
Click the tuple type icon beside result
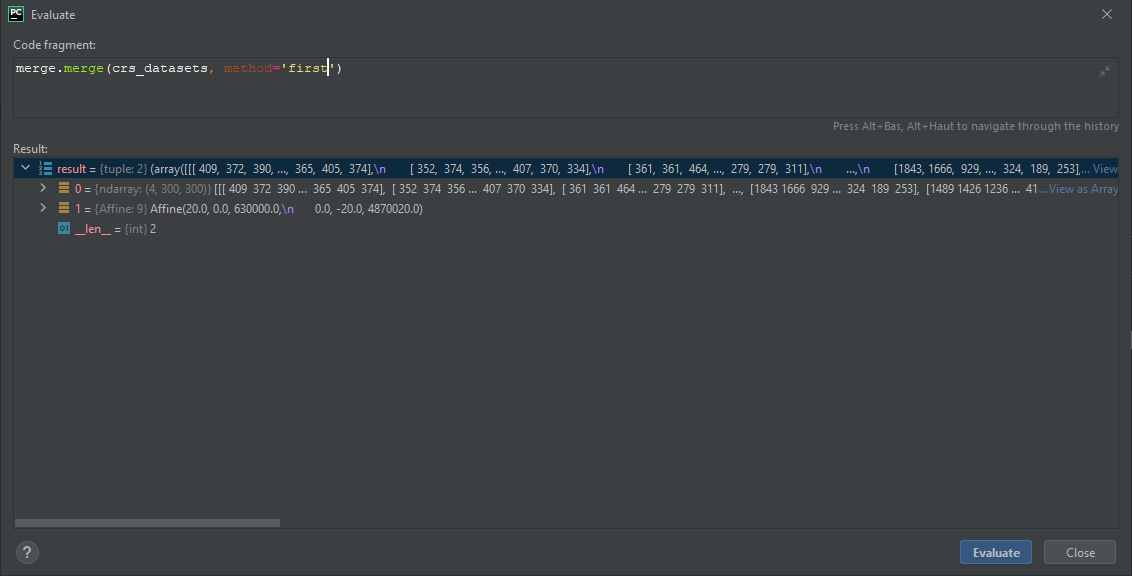(46, 168)
